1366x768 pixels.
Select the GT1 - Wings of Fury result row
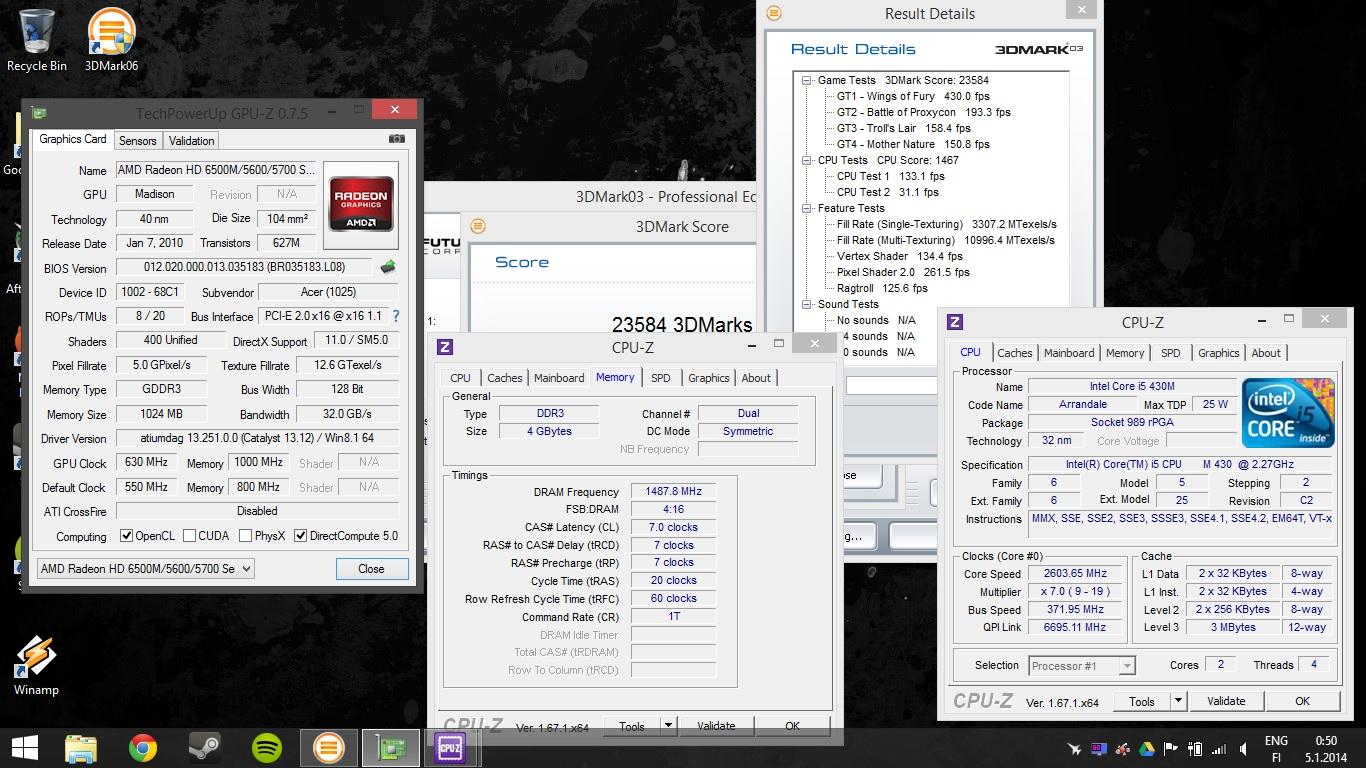[913, 96]
